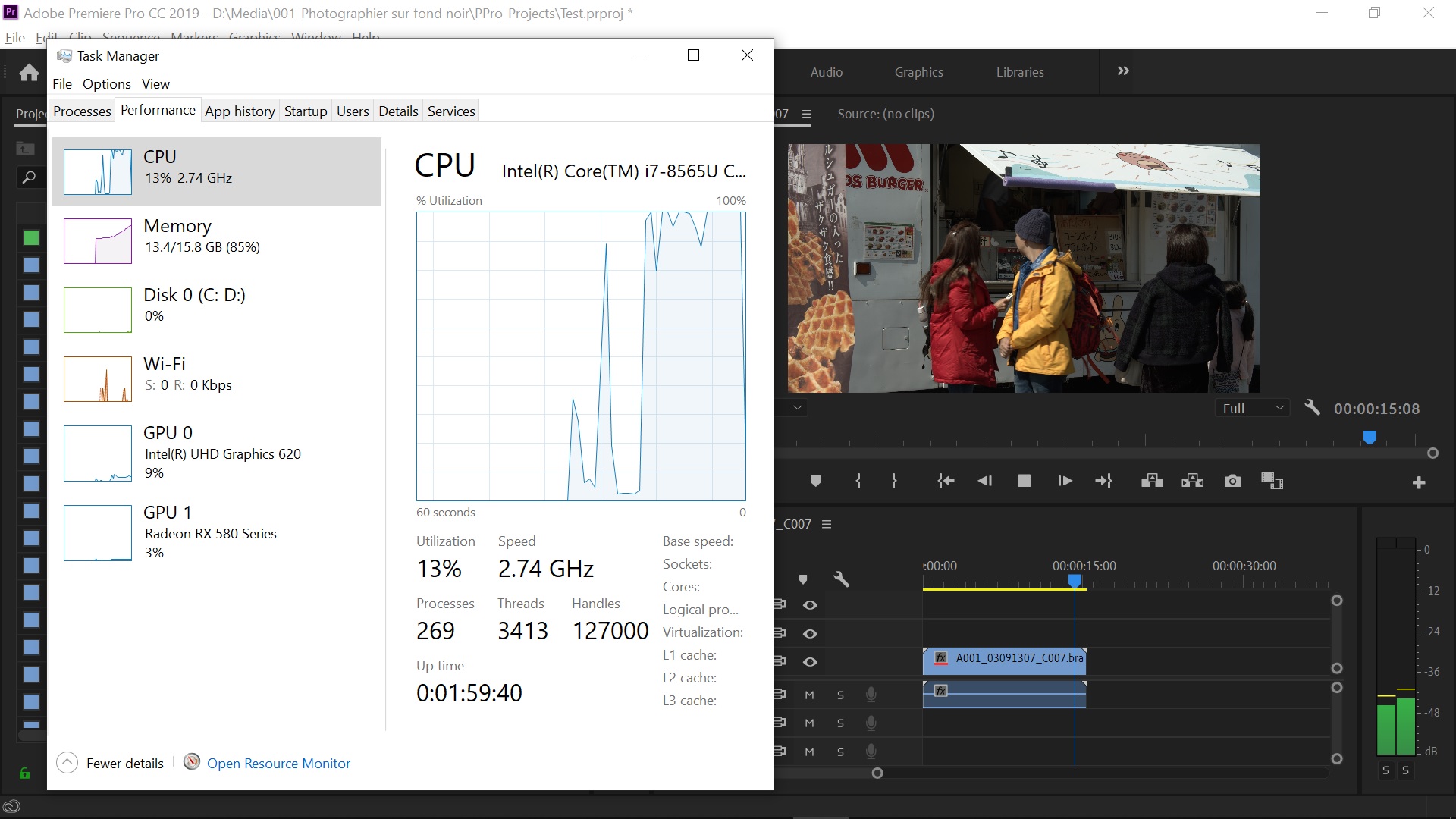Viewport: 1456px width, 819px height.
Task: Solo the A2 audio track
Action: point(840,722)
